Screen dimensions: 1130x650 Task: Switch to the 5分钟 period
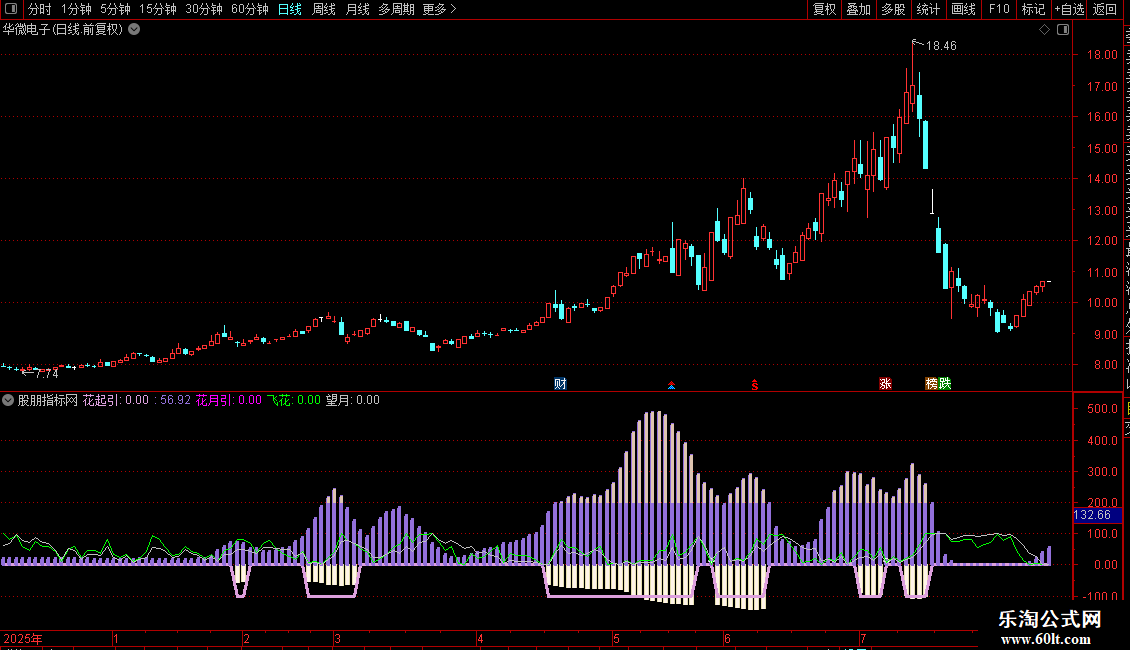pyautogui.click(x=115, y=9)
